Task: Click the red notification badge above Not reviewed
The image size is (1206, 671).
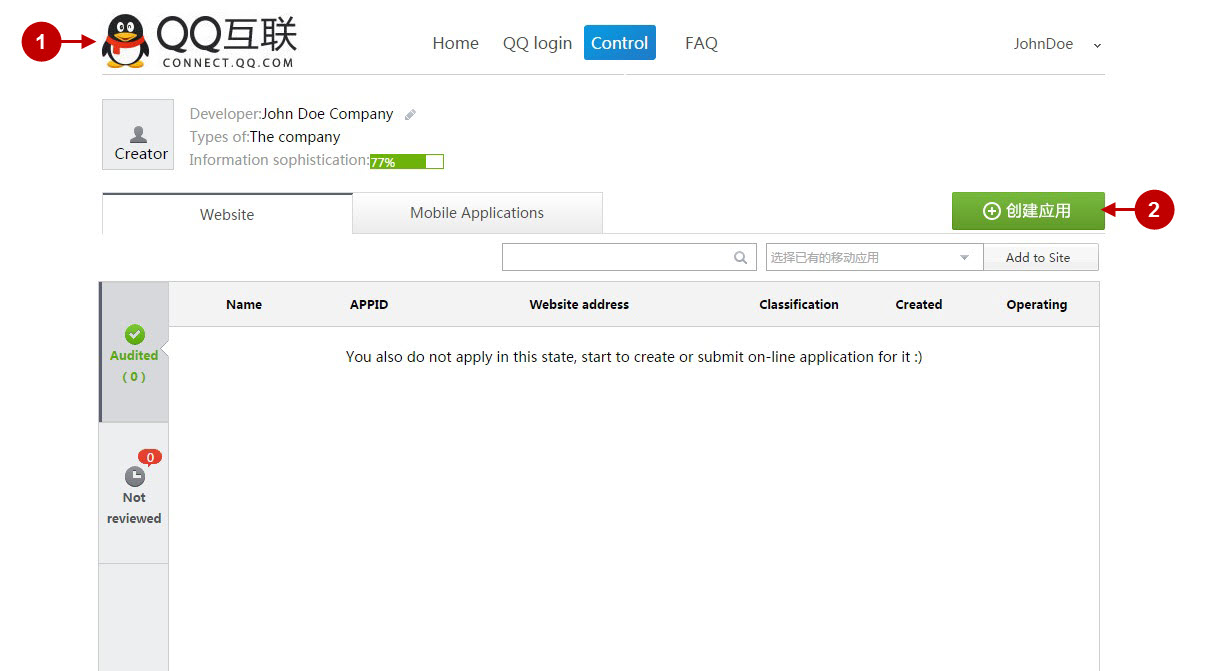Action: [149, 456]
